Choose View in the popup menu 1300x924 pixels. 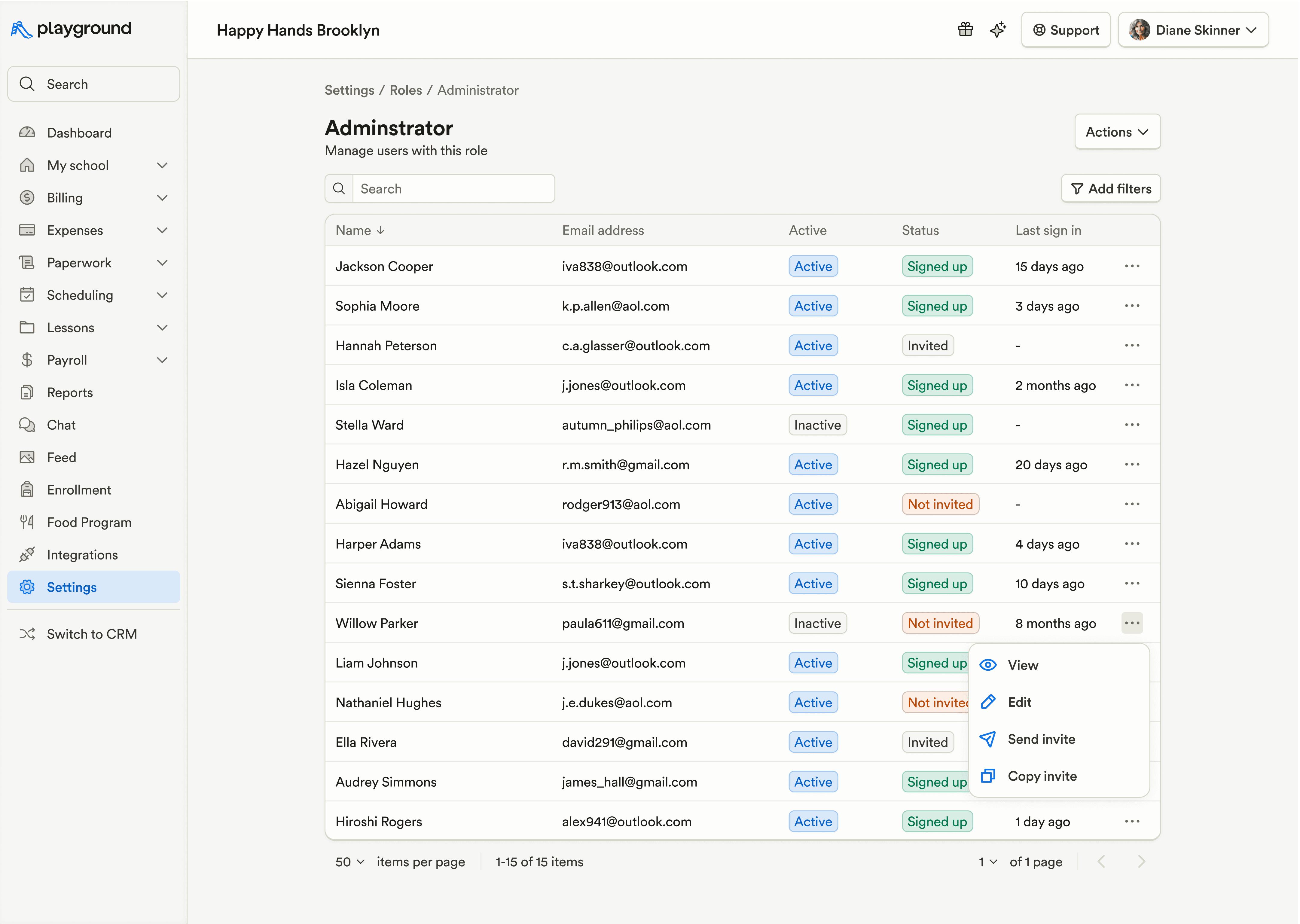[1022, 665]
